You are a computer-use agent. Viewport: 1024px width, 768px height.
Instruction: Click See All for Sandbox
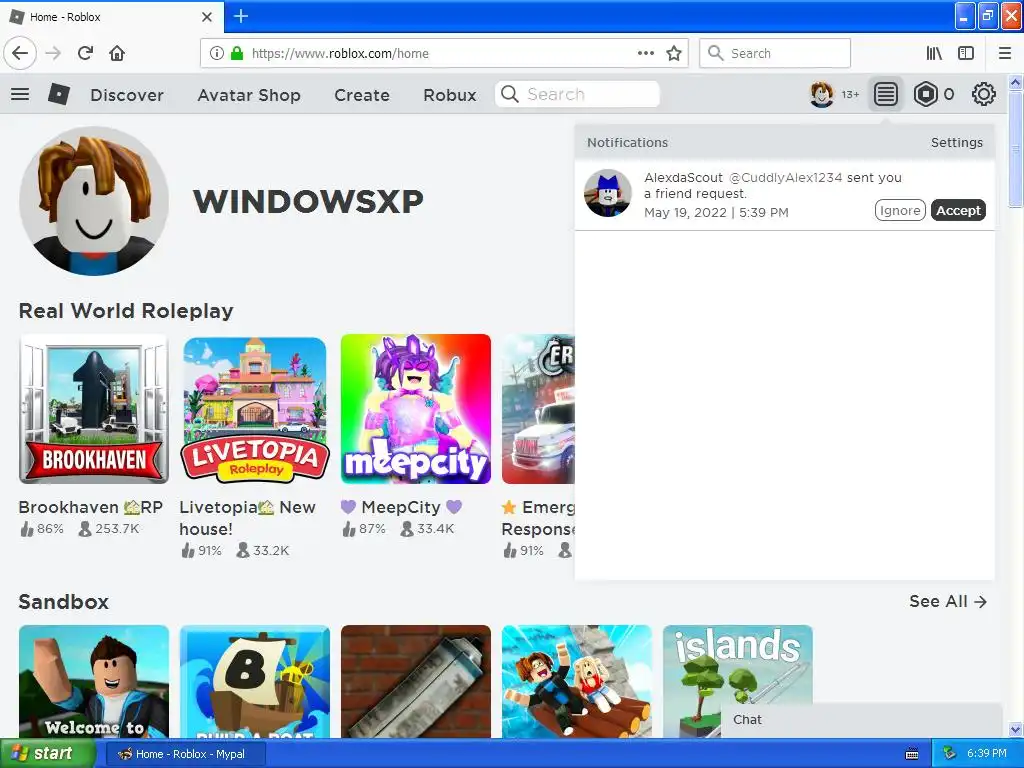948,601
